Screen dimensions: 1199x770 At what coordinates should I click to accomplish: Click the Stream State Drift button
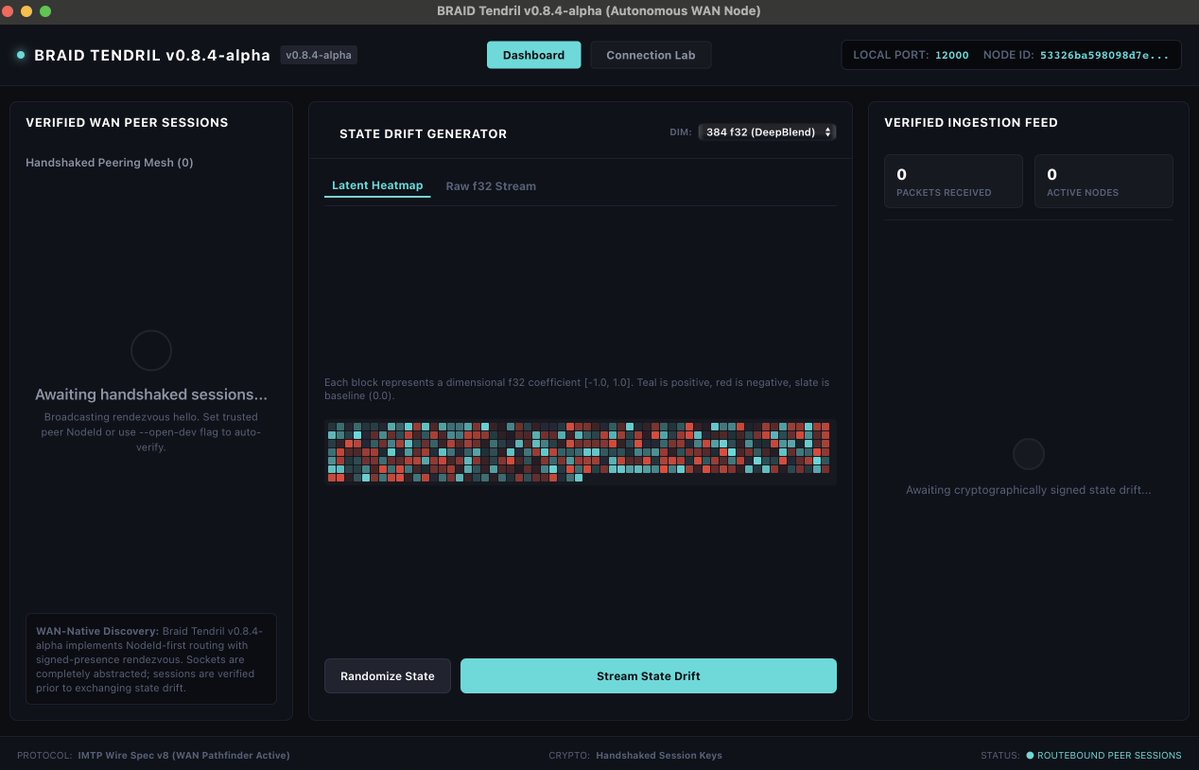(x=648, y=676)
